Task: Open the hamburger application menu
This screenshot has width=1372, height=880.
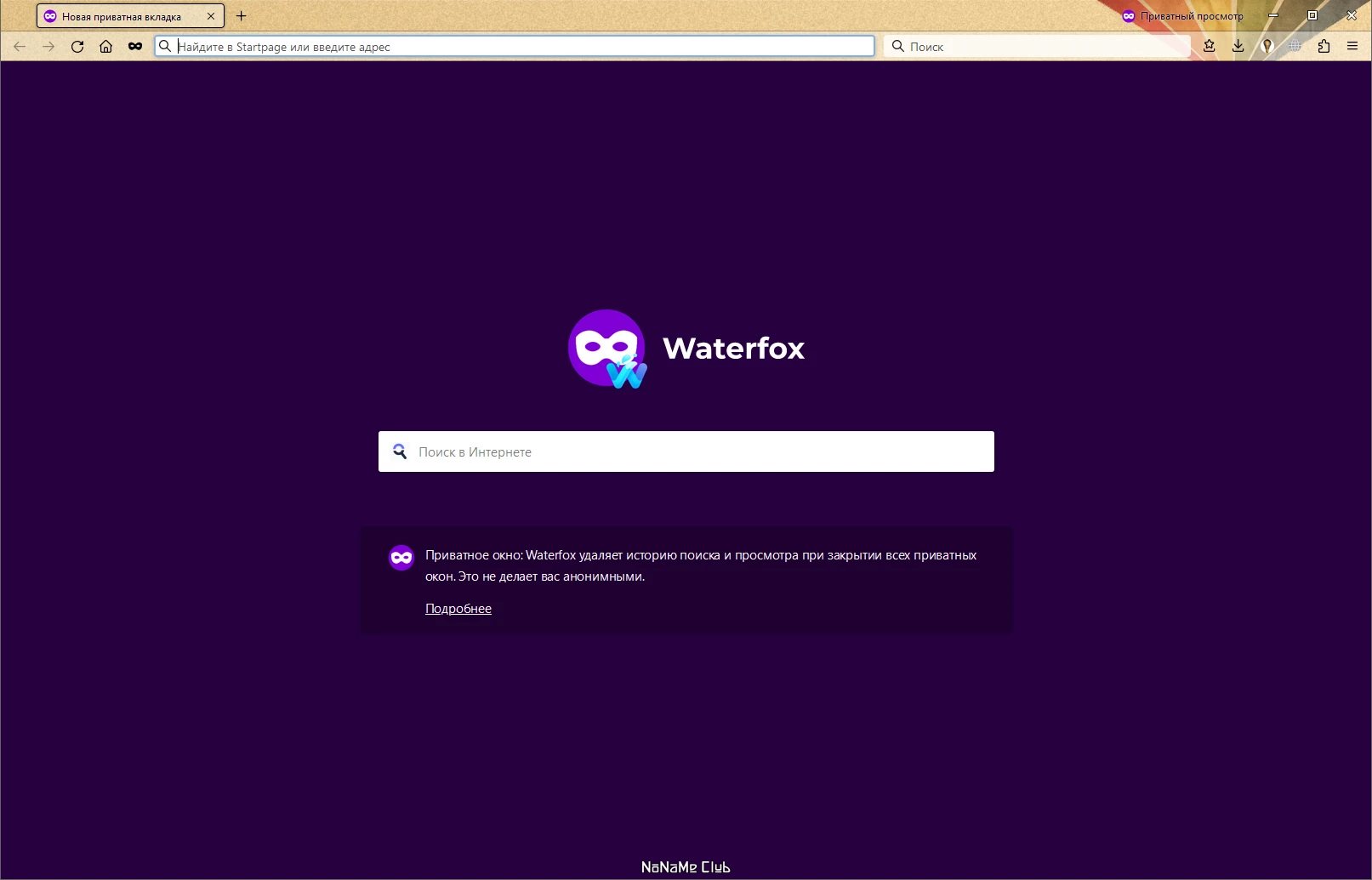Action: pos(1352,47)
